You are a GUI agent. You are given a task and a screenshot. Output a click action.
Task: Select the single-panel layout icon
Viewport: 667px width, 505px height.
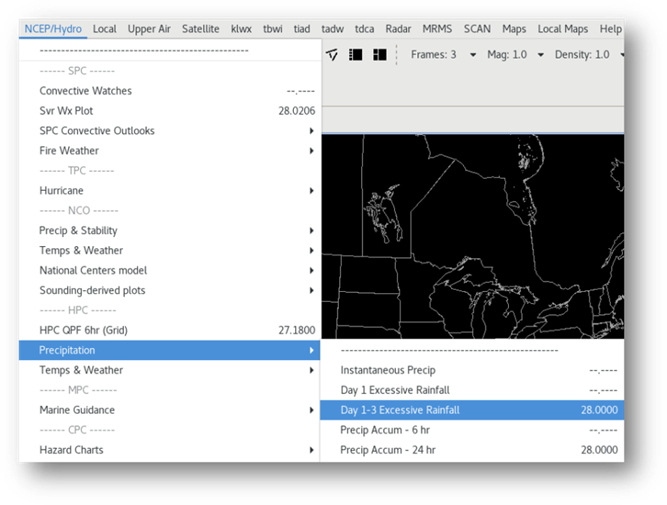click(x=356, y=54)
